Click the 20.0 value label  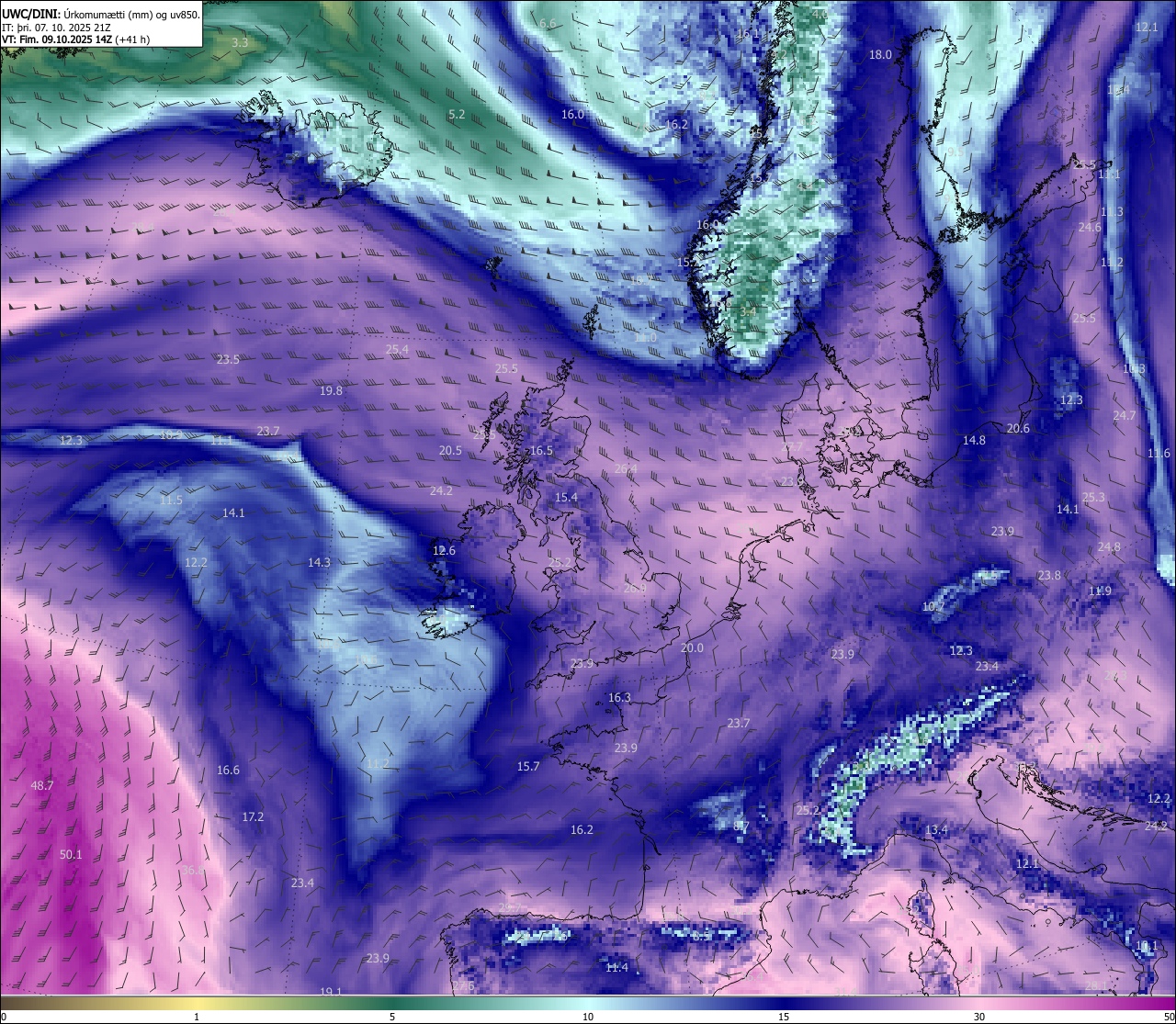692,647
